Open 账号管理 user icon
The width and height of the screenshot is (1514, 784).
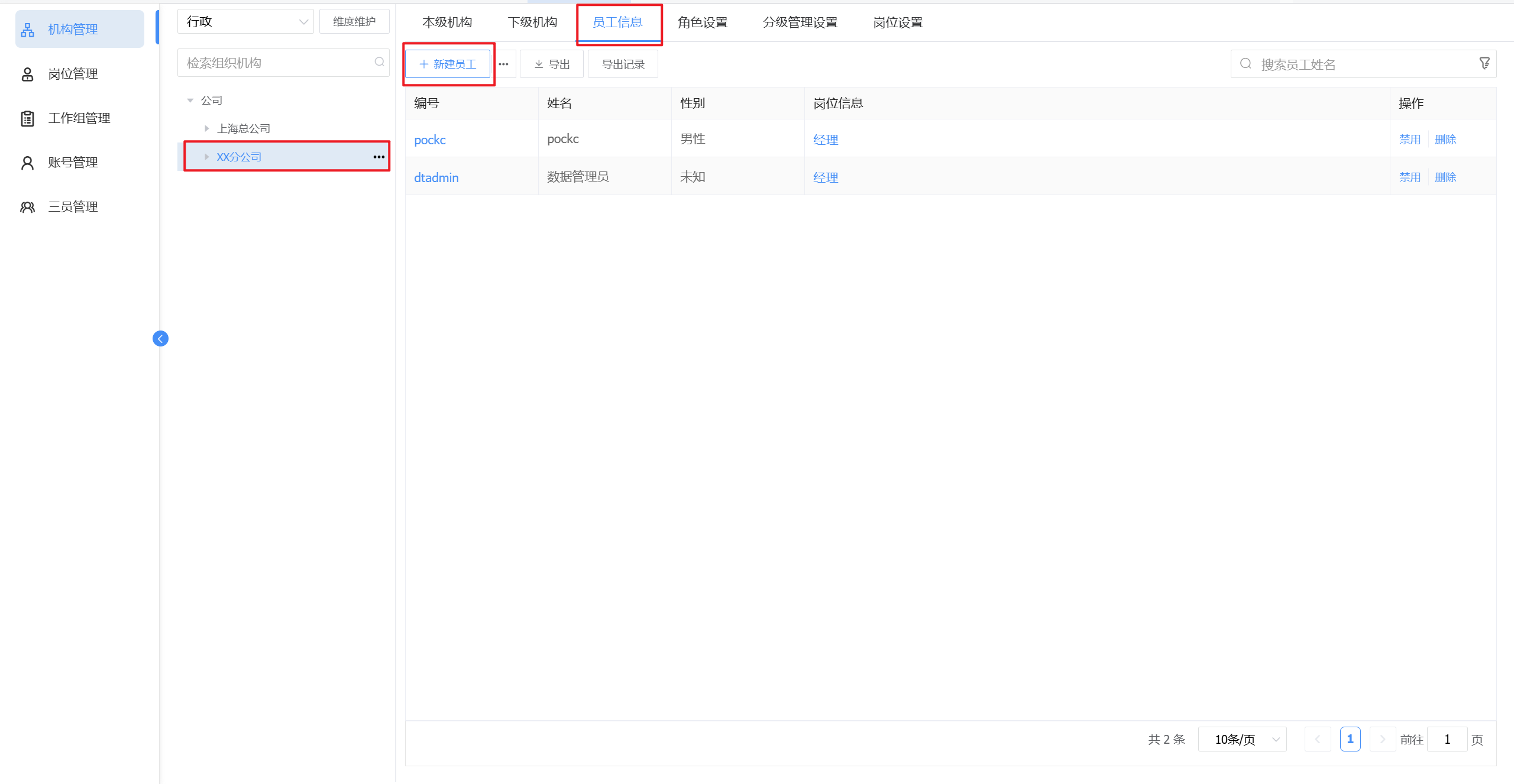pyautogui.click(x=28, y=163)
